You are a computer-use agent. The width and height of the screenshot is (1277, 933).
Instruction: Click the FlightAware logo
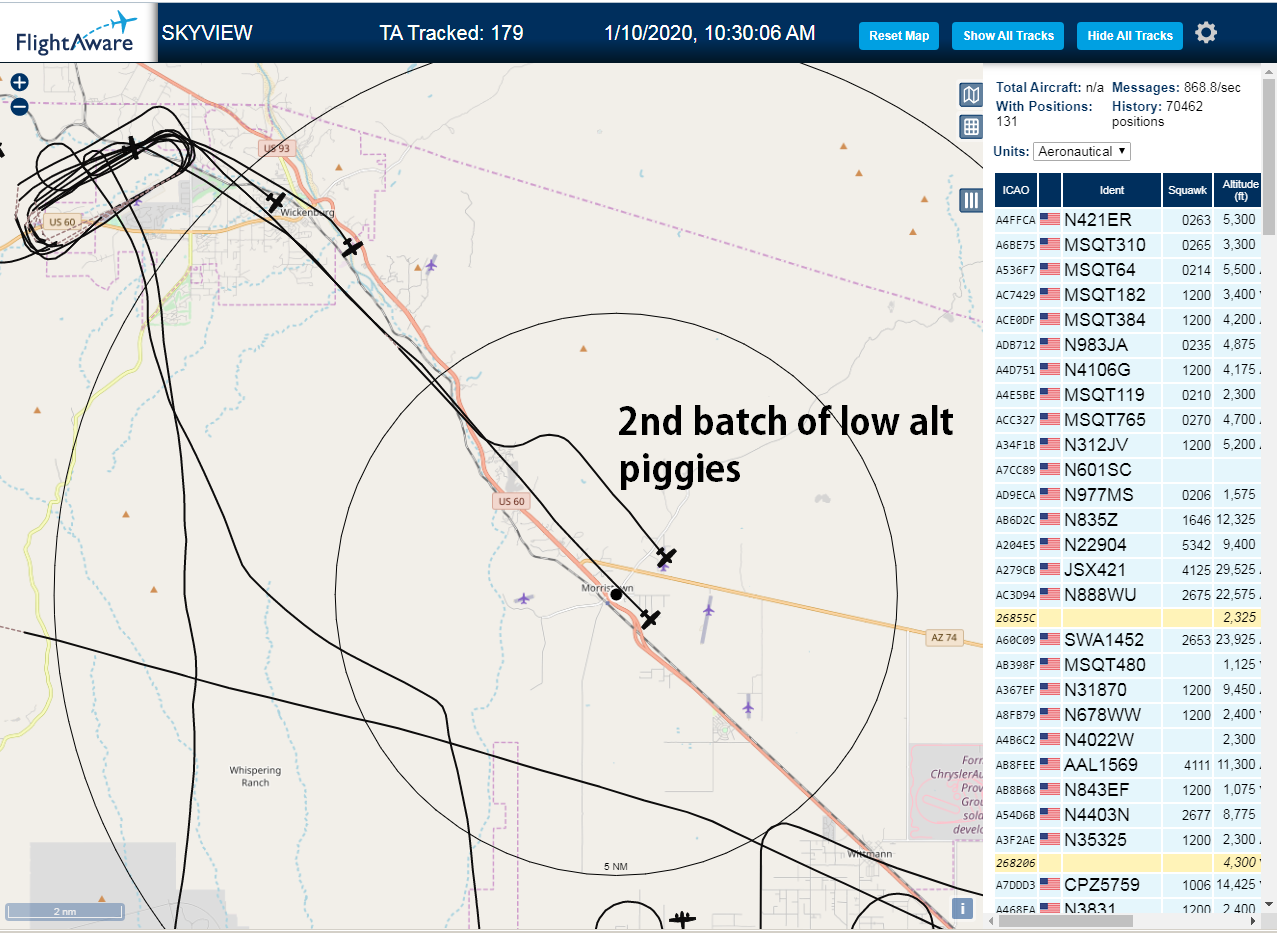[76, 32]
